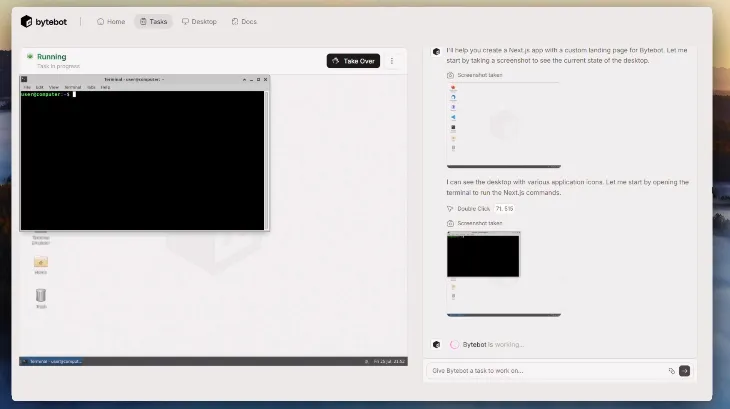Click the send arrow button in the chat input
Viewport: 730px width, 409px height.
[684, 371]
